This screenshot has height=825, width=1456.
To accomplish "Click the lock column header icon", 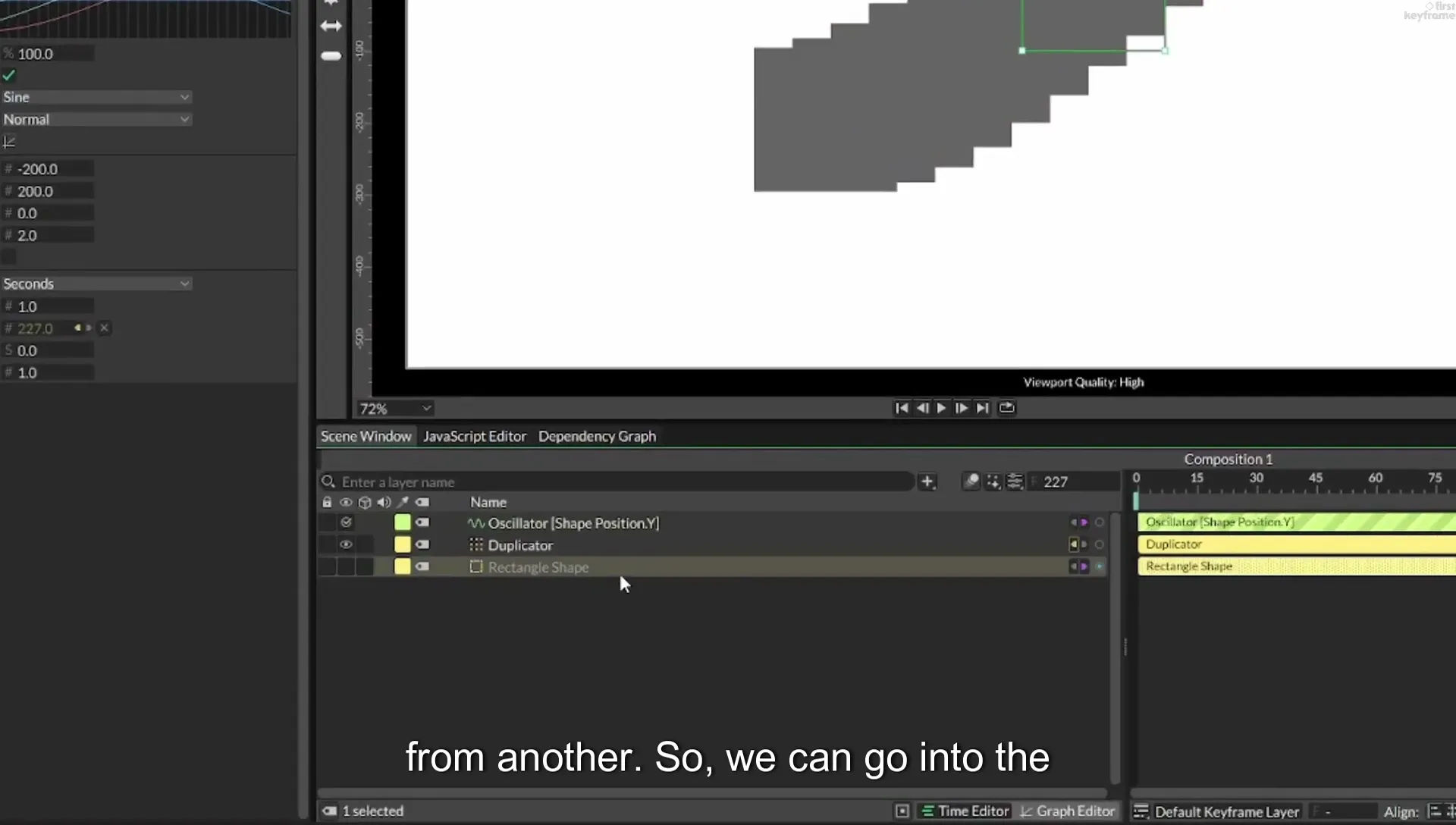I will click(327, 502).
